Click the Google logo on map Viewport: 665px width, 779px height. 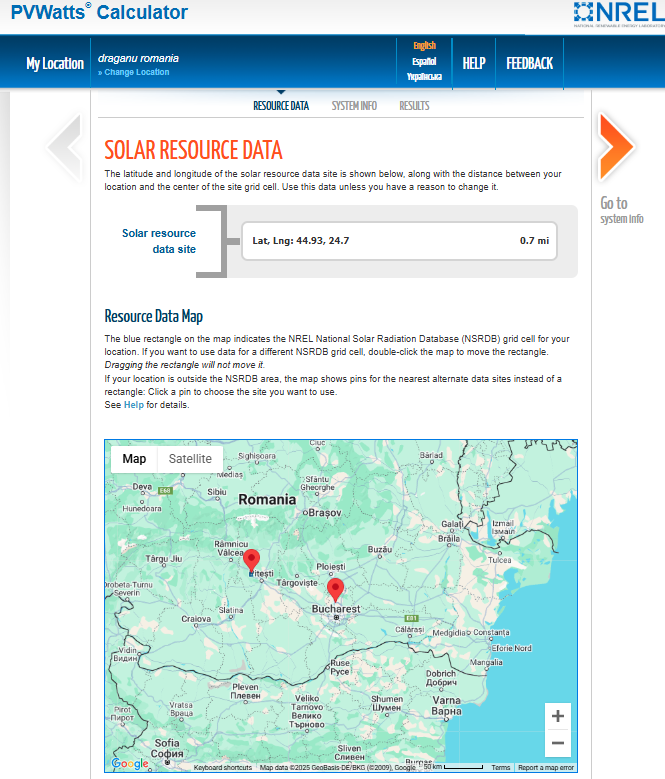pos(129,764)
